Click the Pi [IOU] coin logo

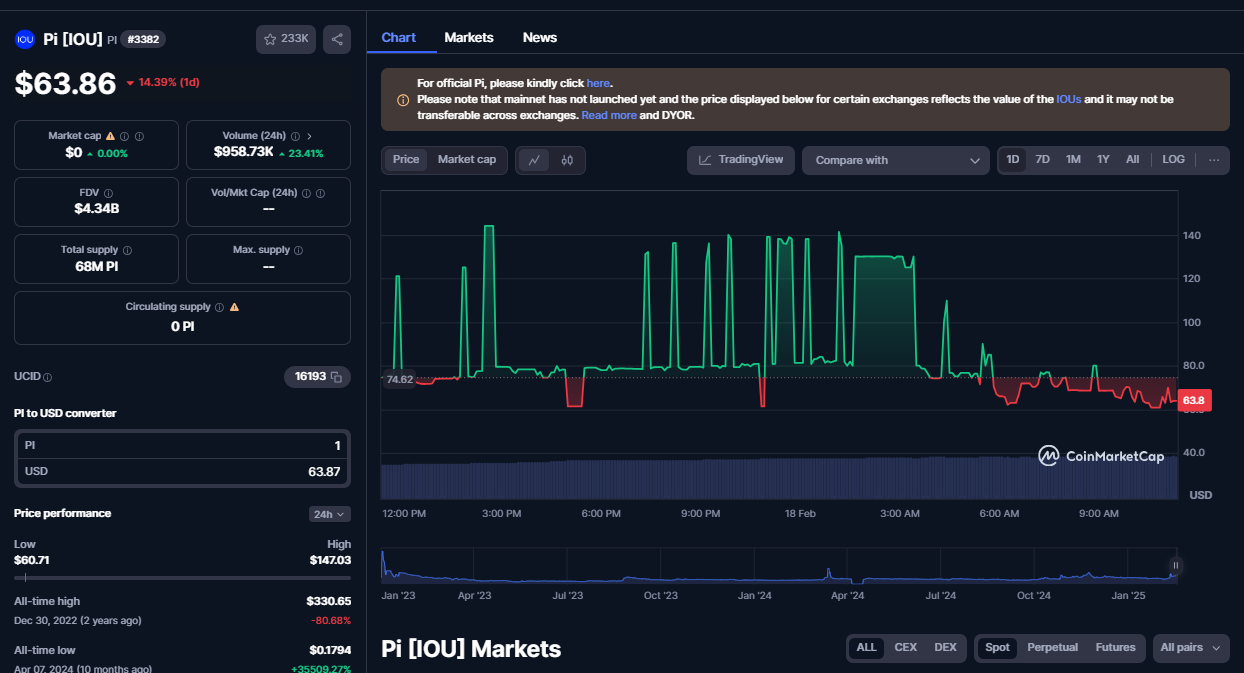pyautogui.click(x=25, y=39)
